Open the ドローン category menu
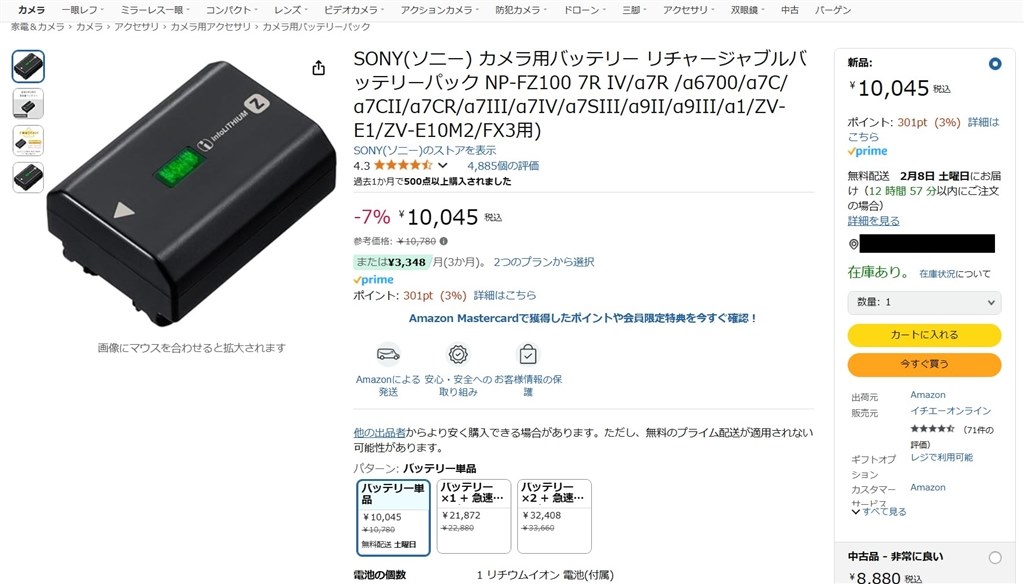This screenshot has width=1024, height=584. click(584, 10)
